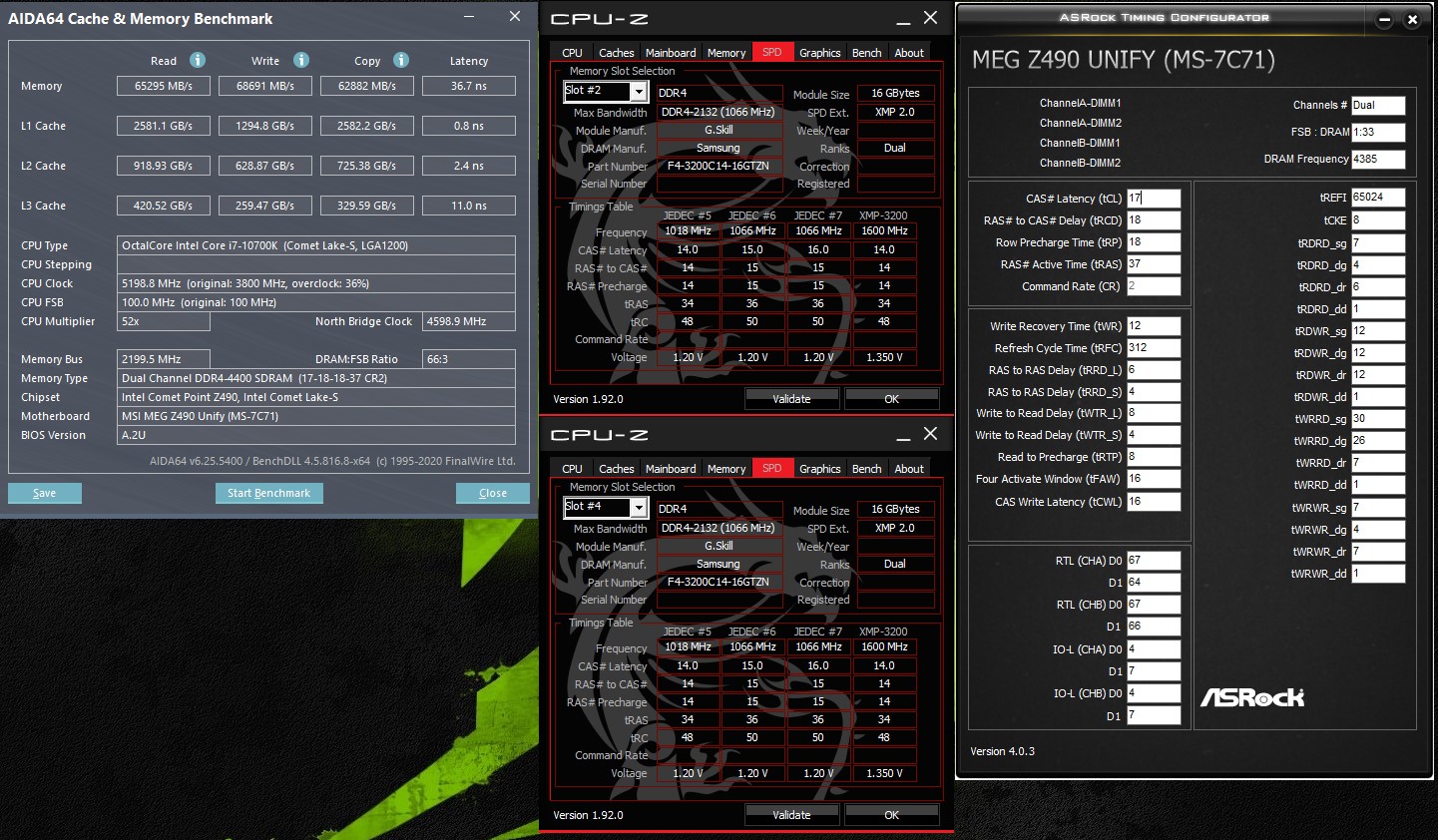1438x840 pixels.
Task: Click OK in the Slot #2 CPU-Z window
Action: [x=891, y=399]
